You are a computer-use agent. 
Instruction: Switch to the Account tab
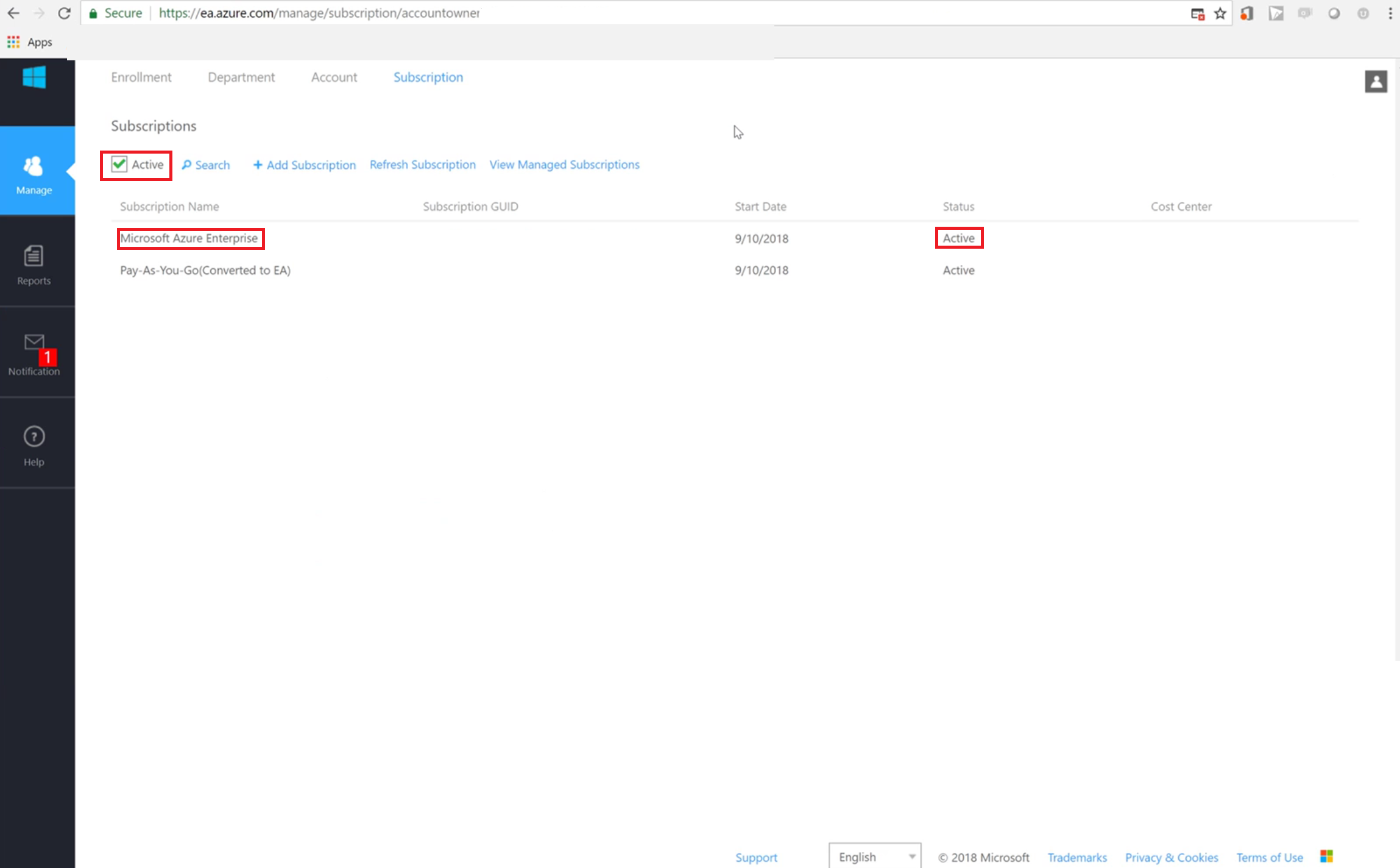pyautogui.click(x=334, y=77)
